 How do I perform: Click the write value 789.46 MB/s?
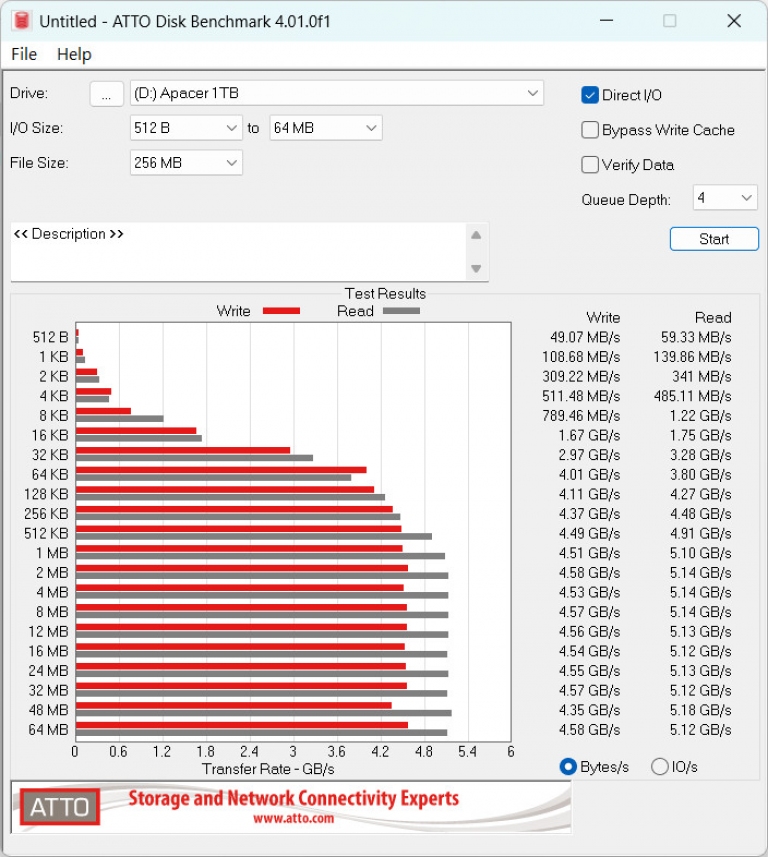point(581,416)
